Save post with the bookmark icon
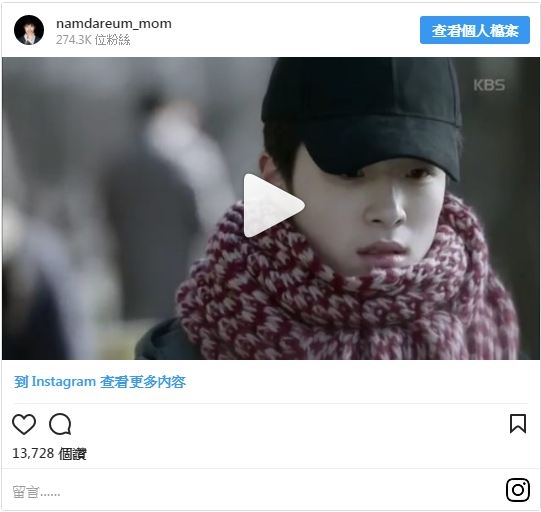Viewport: 541px width, 512px height. (x=518, y=424)
